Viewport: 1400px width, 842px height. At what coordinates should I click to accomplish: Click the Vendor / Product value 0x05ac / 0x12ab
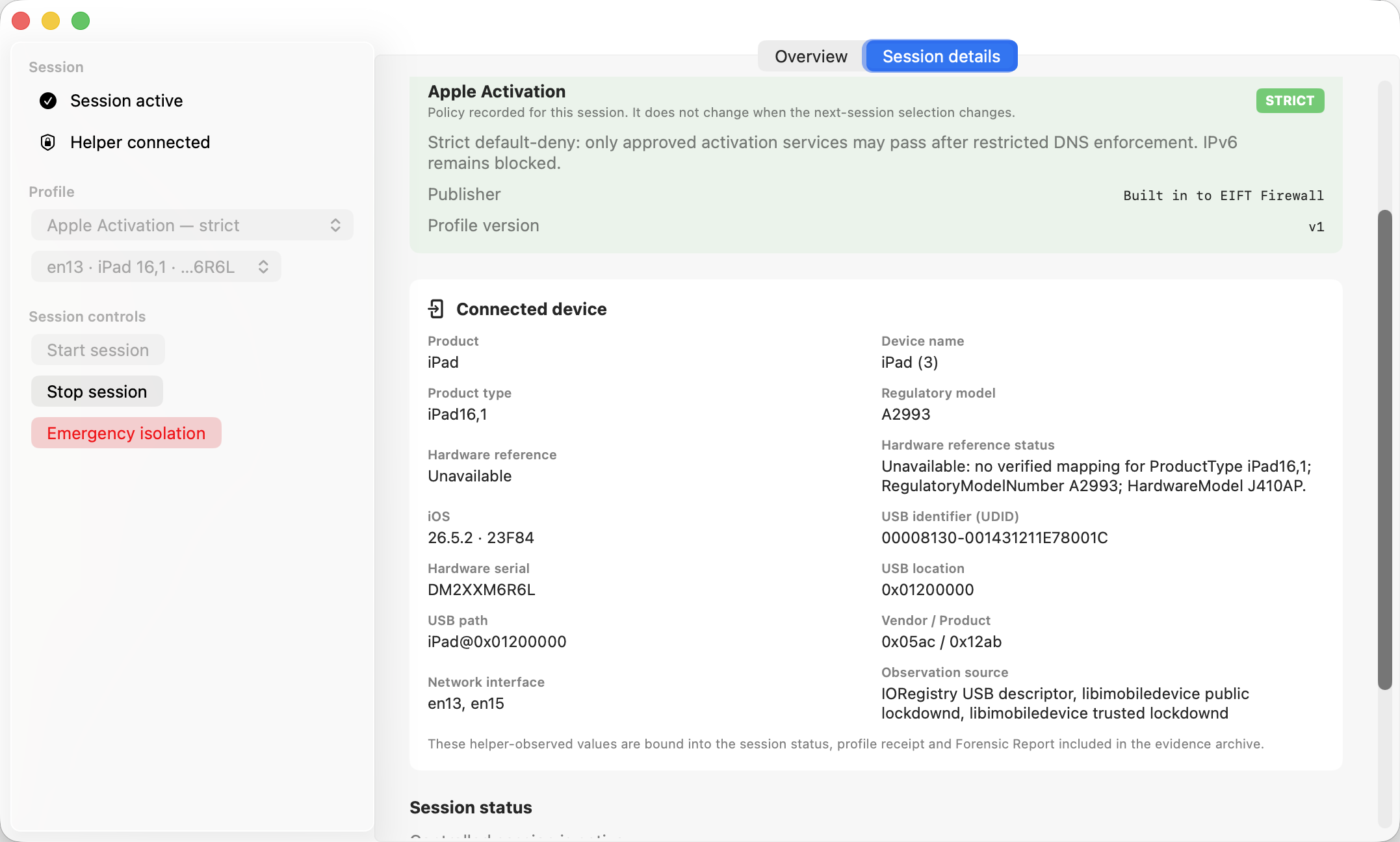coord(941,642)
